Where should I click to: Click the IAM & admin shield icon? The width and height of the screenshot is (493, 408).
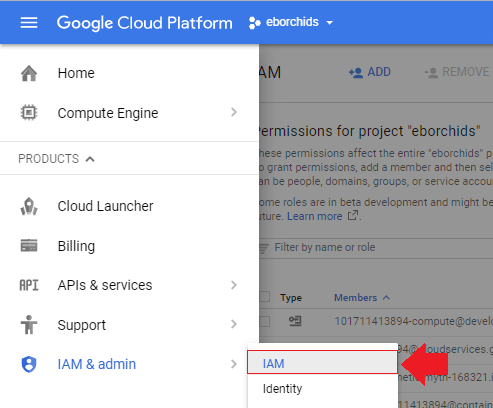pyautogui.click(x=29, y=364)
